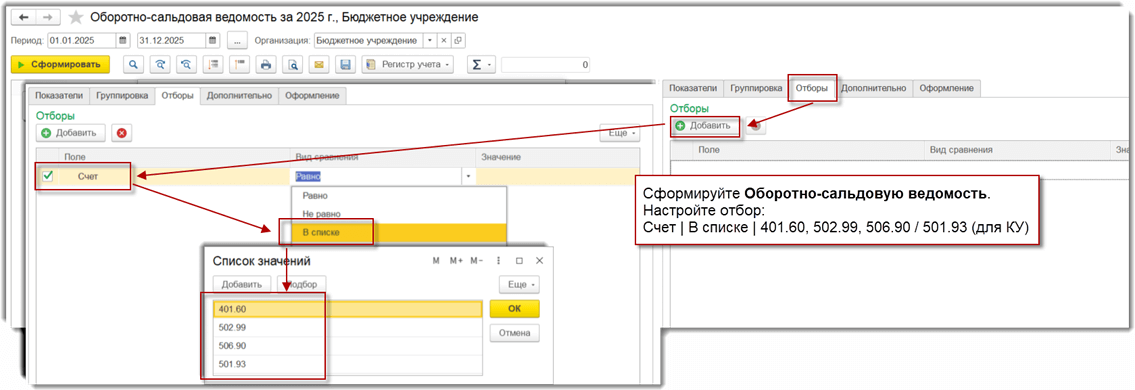The height and width of the screenshot is (390, 1135).
Task: Expand the Равно comparison type dropdown arrow
Action: point(468,176)
